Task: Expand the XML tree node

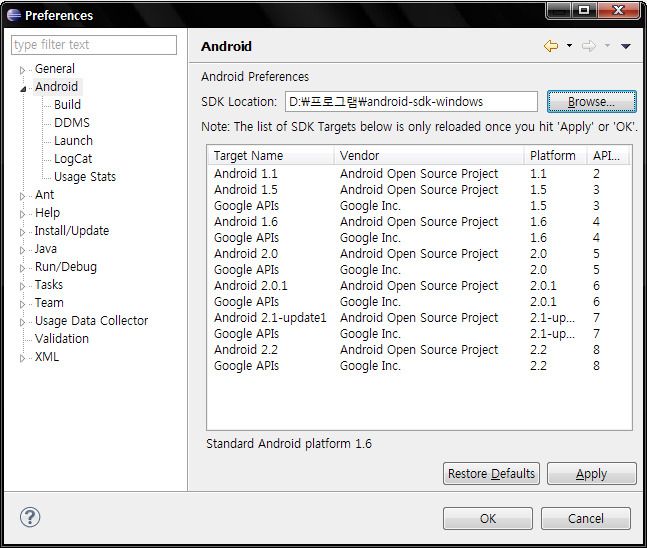Action: click(22, 359)
